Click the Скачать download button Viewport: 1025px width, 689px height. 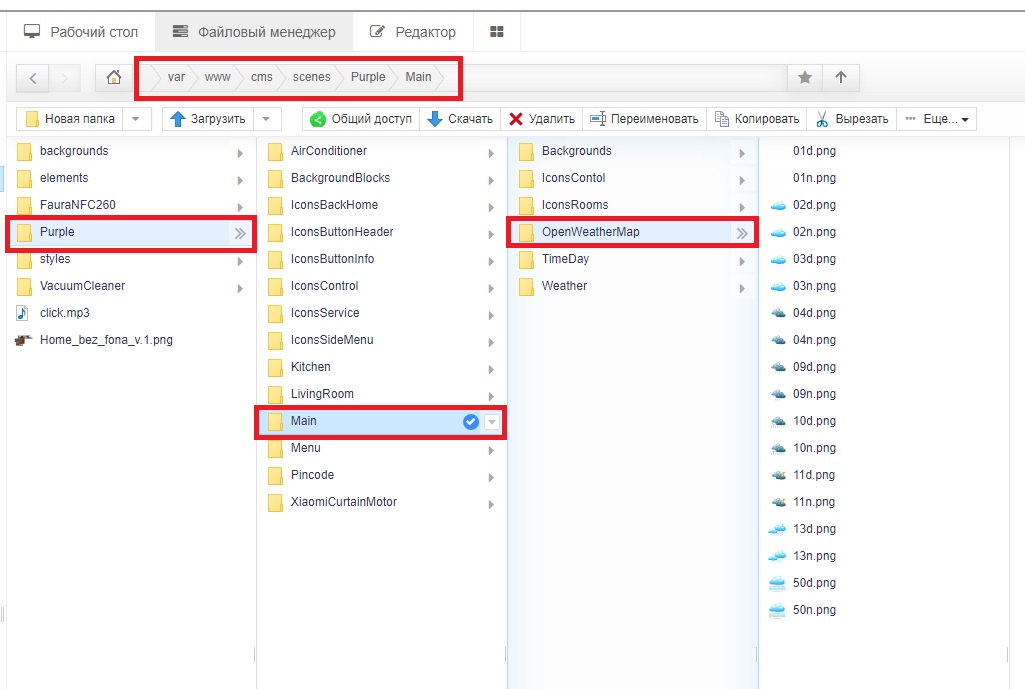460,119
